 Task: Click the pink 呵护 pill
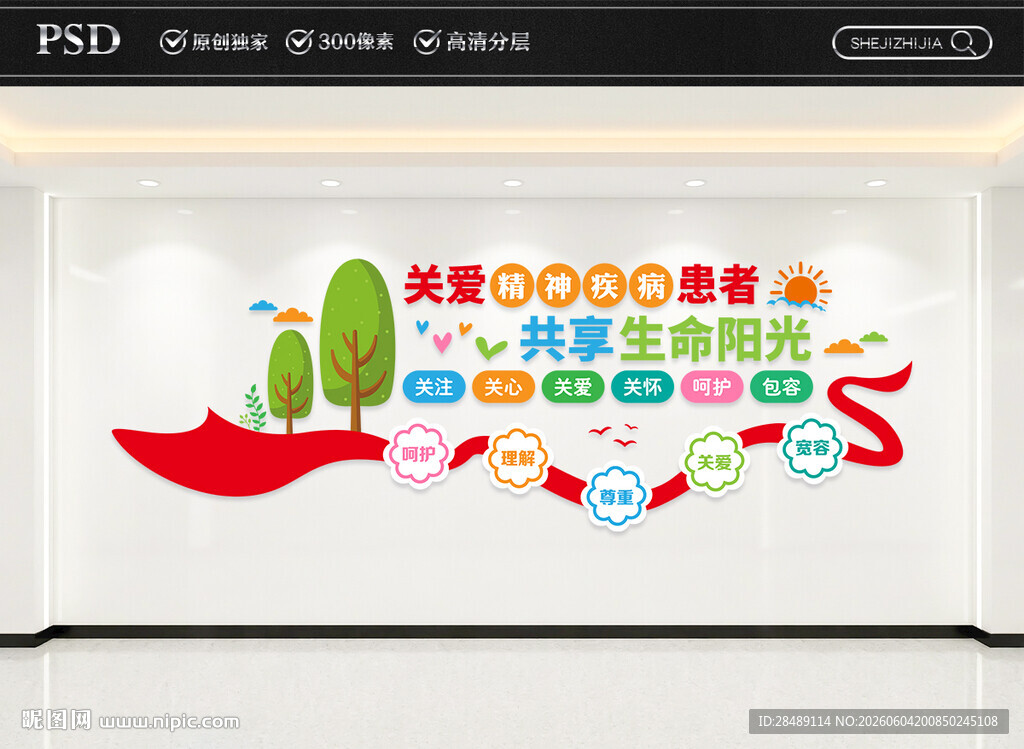(712, 387)
